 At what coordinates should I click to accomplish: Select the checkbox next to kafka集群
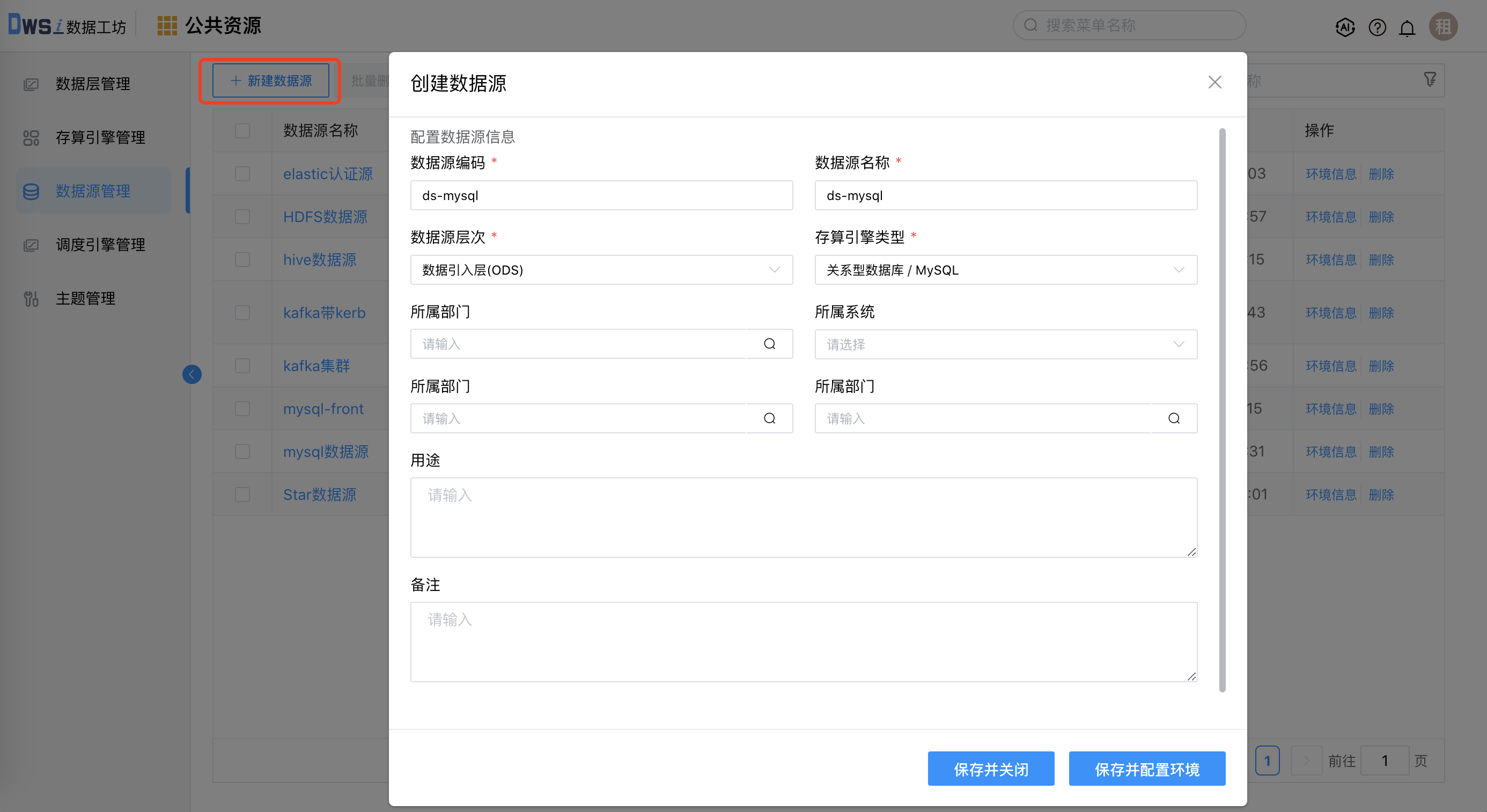(x=242, y=365)
